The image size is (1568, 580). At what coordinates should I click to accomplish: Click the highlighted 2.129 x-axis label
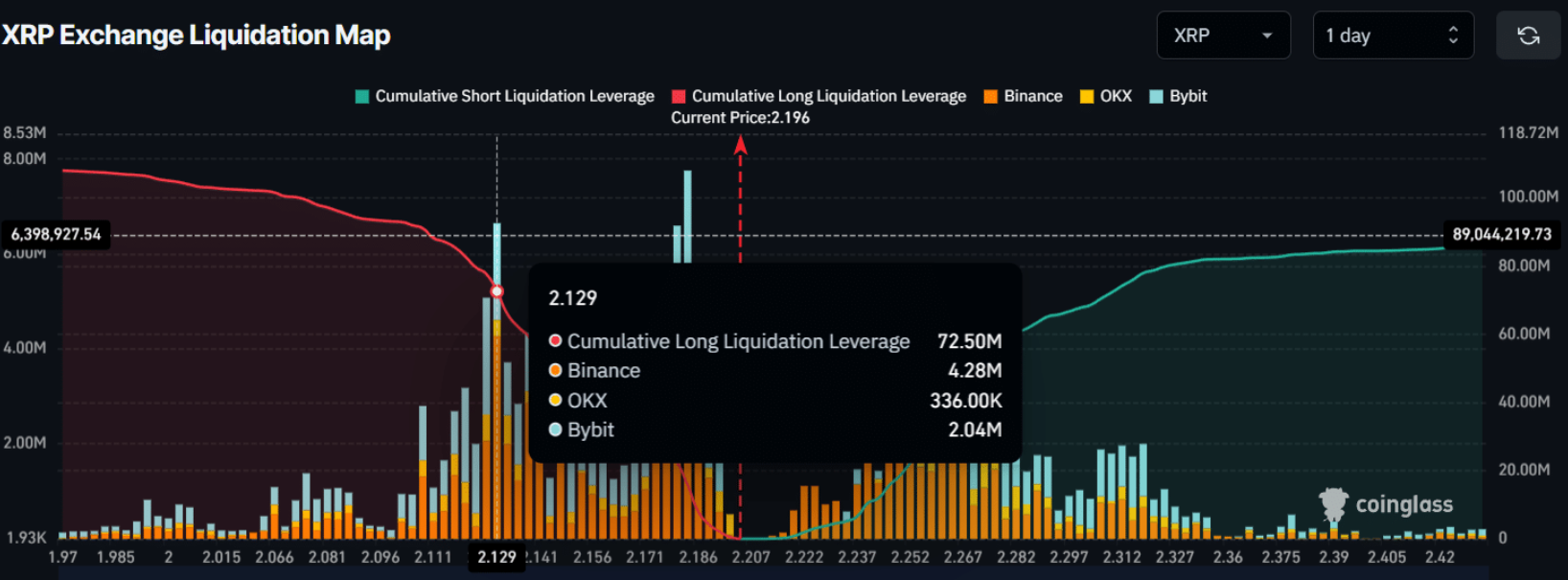[496, 557]
